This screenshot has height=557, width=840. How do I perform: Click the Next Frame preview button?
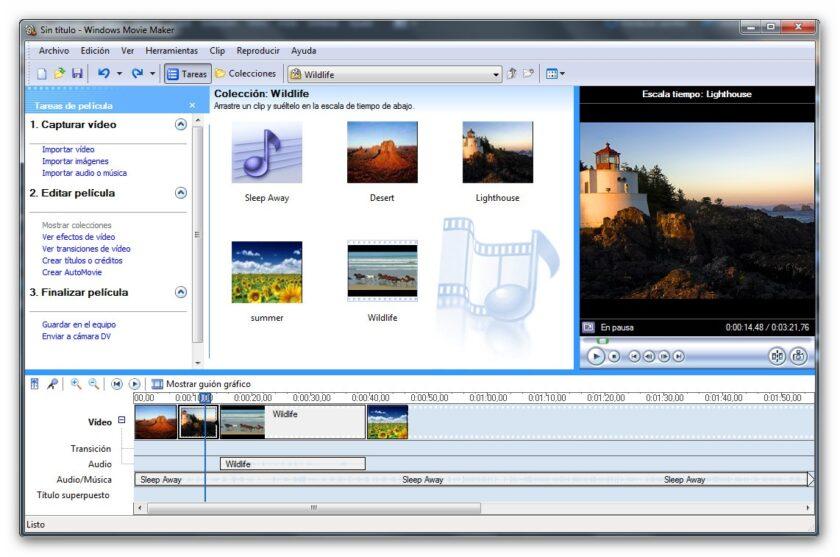tap(664, 356)
